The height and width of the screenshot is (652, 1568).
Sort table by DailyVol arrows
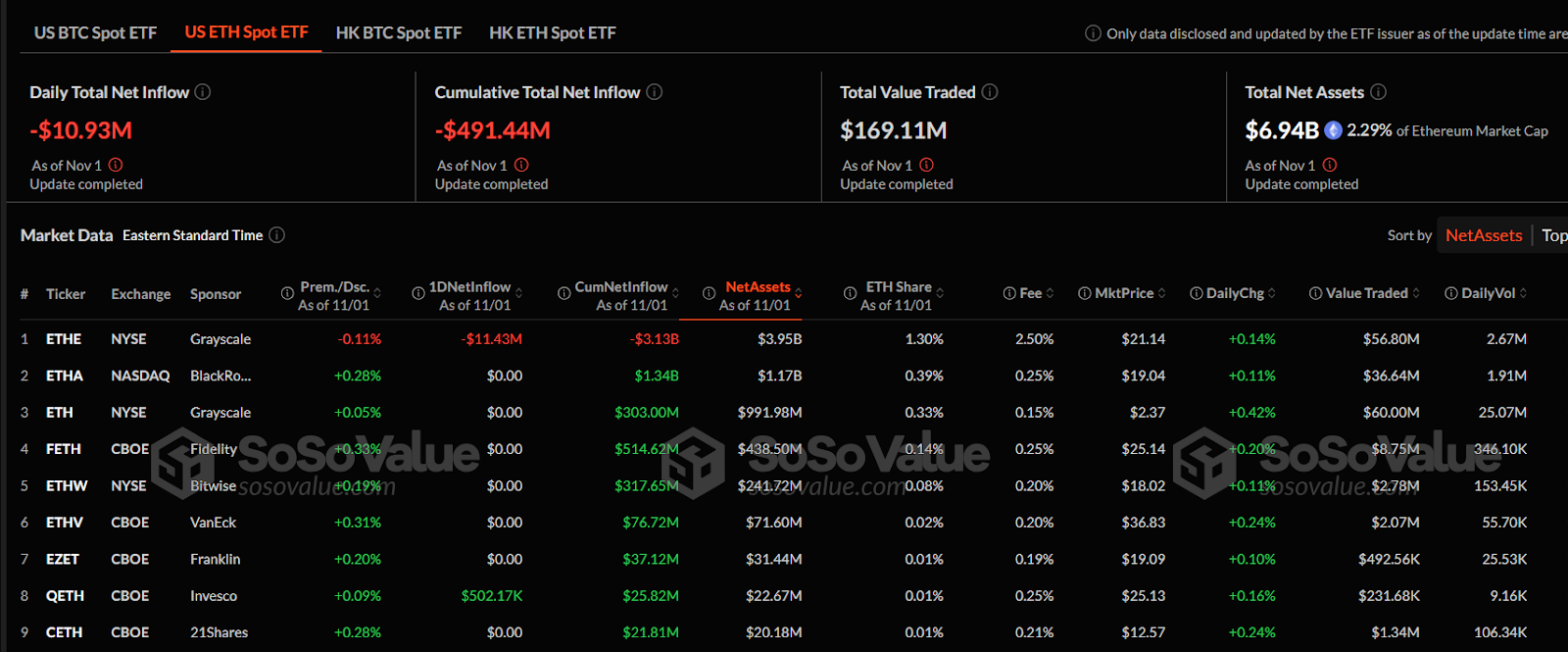[x=1523, y=293]
